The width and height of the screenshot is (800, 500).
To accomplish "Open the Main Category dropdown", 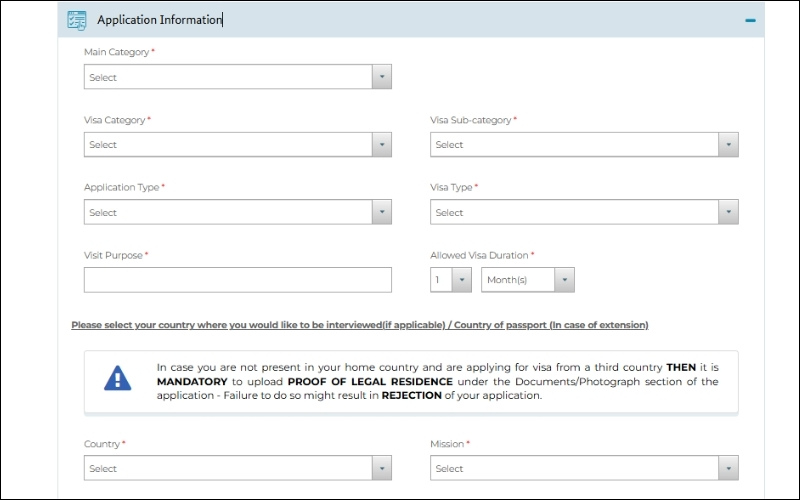I will point(228,77).
